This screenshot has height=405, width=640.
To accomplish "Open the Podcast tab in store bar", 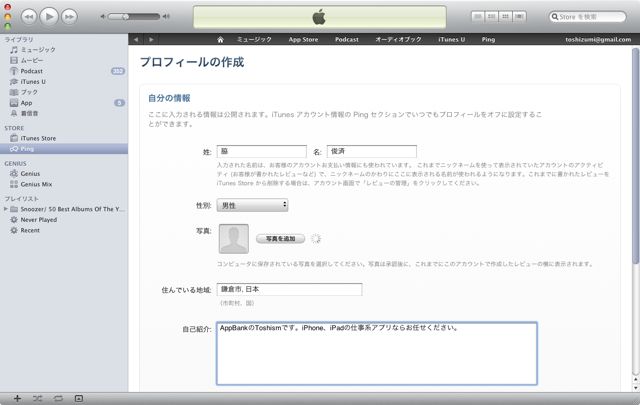I will click(x=347, y=40).
